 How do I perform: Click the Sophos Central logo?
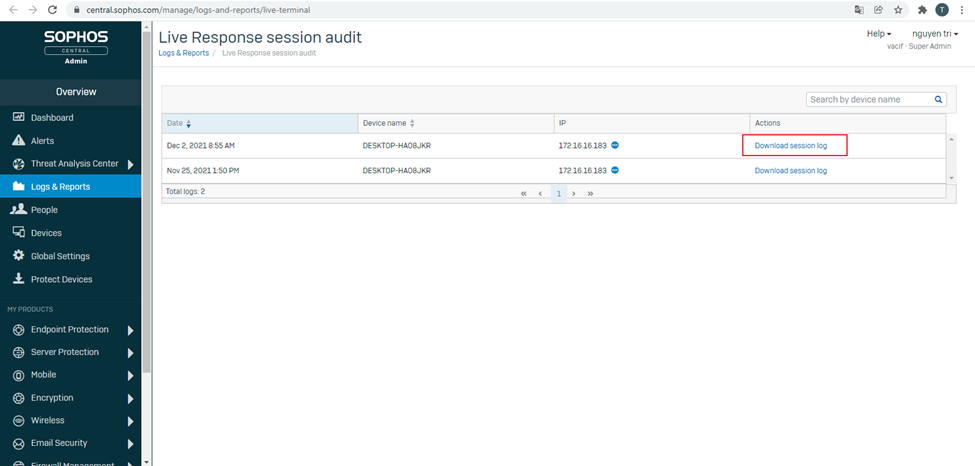(x=76, y=45)
